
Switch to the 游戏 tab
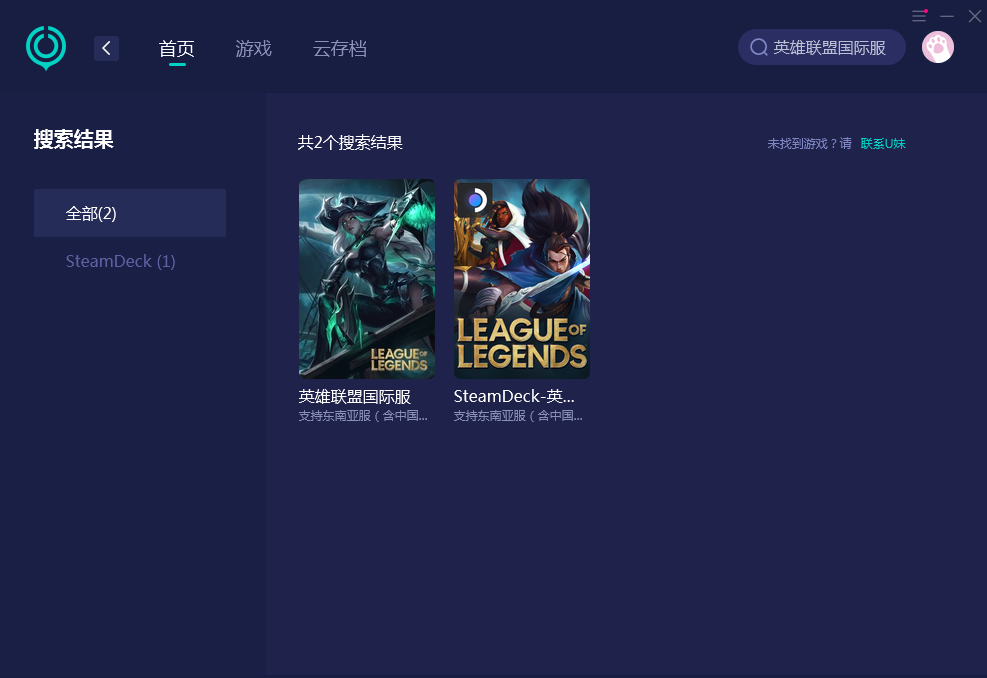254,48
